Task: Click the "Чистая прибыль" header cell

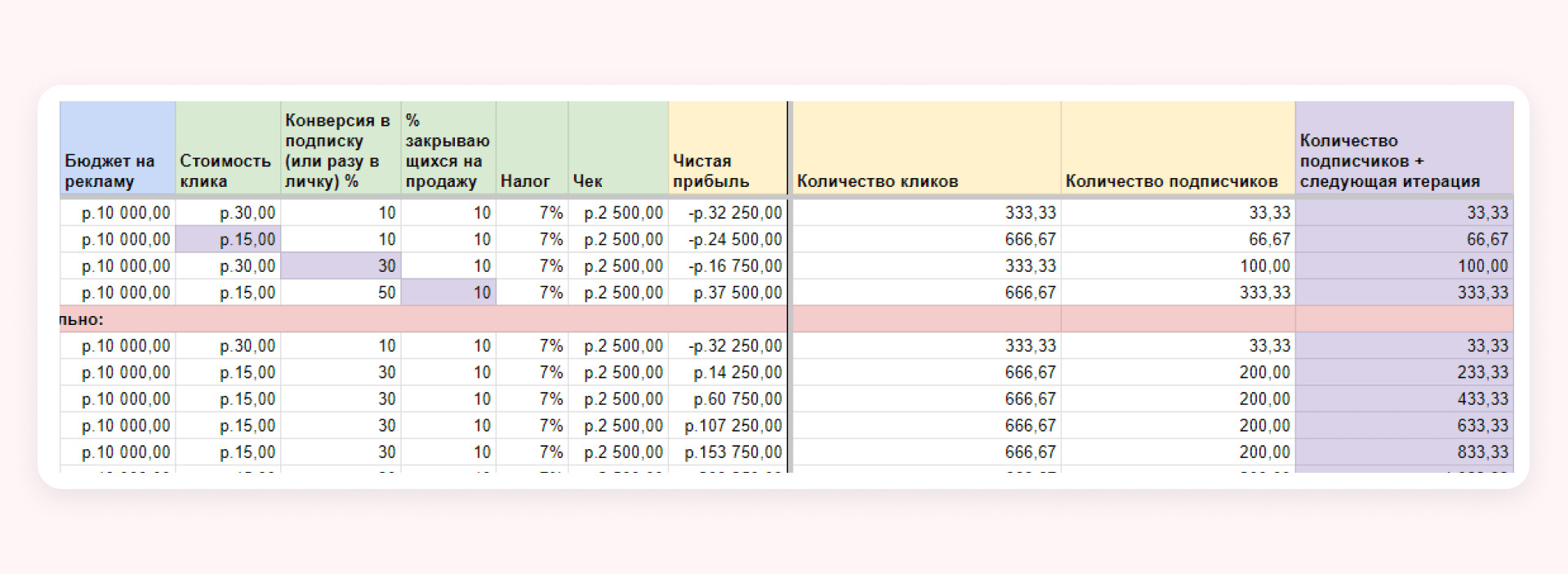Action: click(726, 149)
